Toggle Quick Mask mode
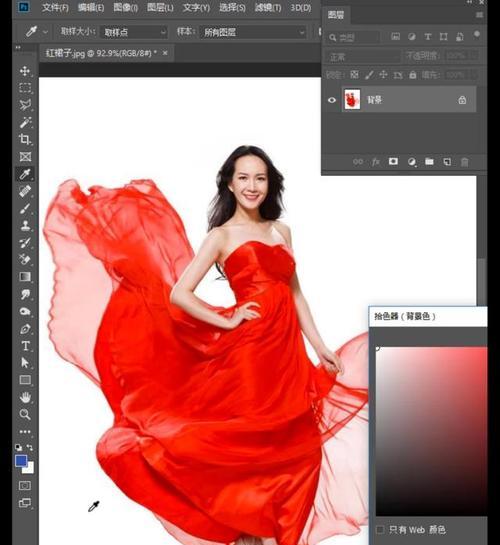Screen dimensions: 500x545 25,486
